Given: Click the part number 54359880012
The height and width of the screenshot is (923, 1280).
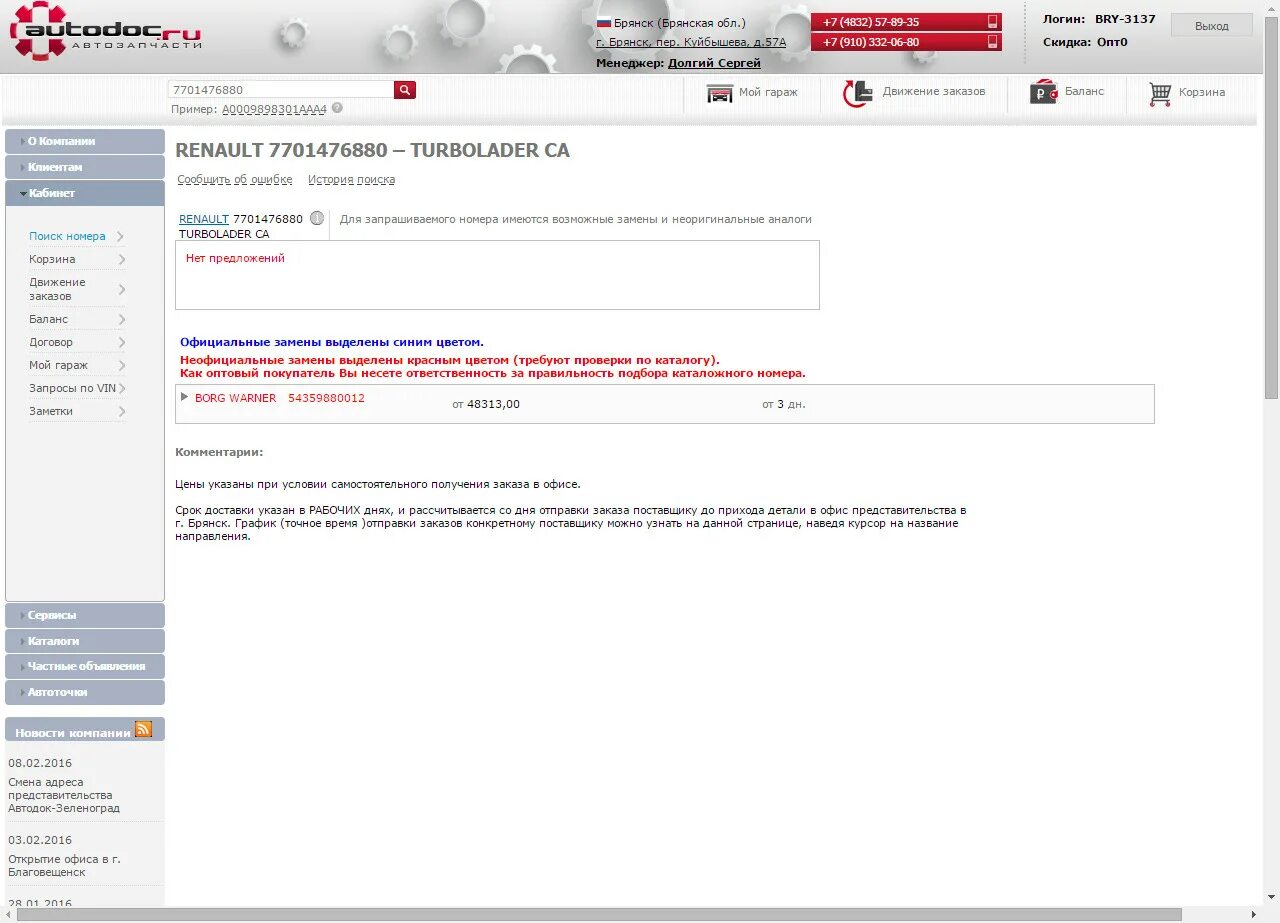Looking at the screenshot, I should click(x=326, y=398).
